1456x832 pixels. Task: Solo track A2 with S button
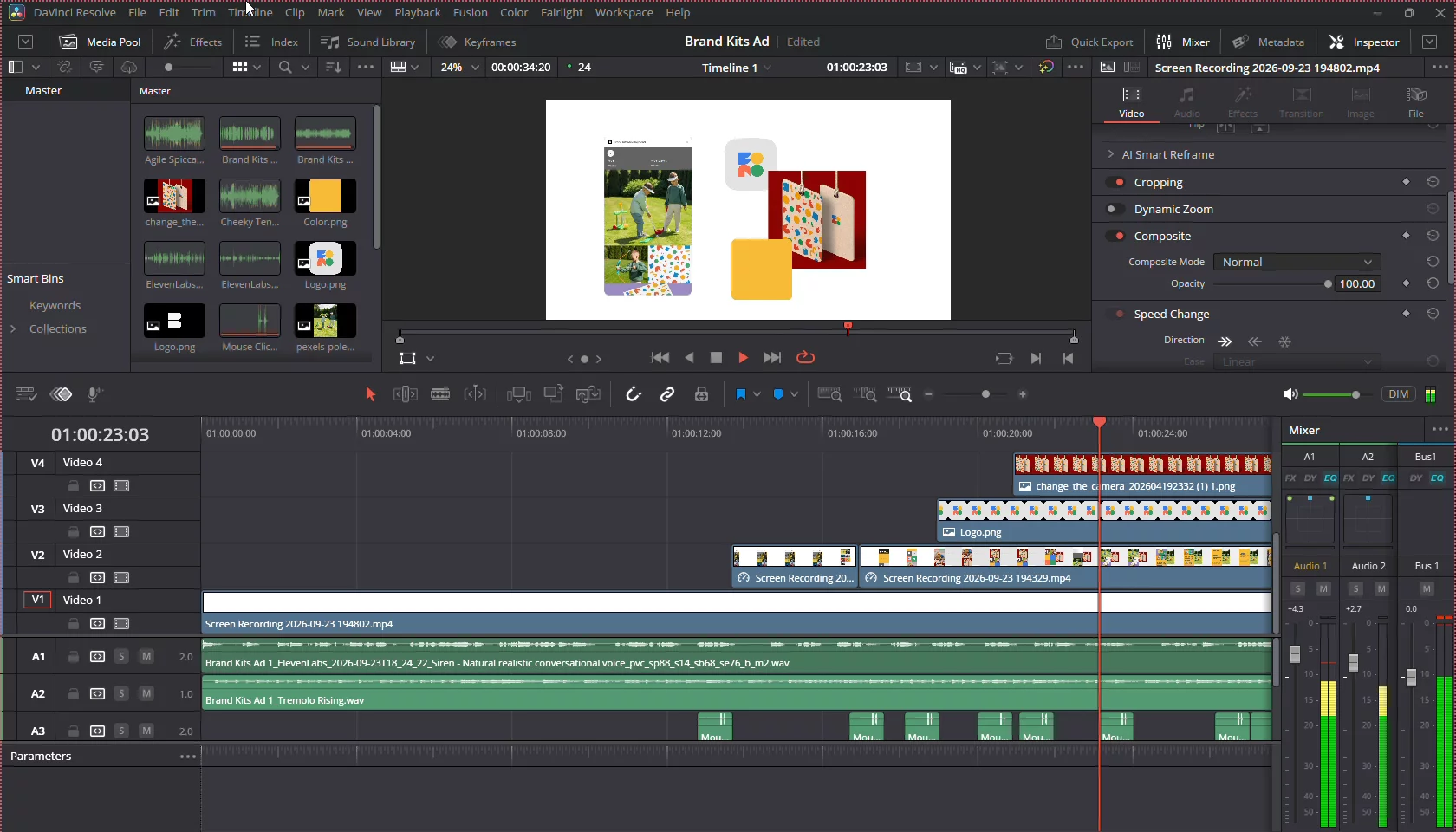coord(121,693)
